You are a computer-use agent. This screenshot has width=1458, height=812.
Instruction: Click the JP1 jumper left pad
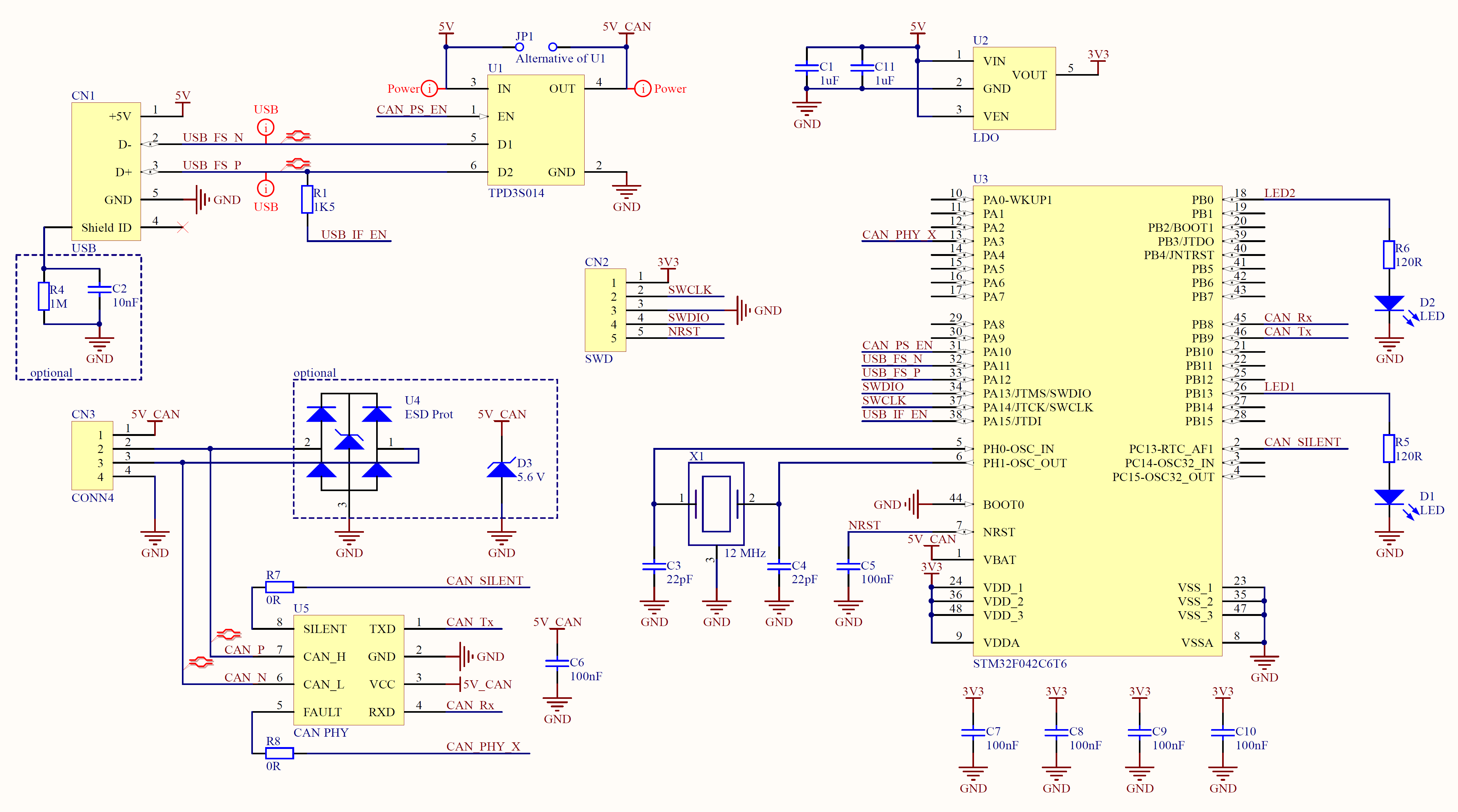click(519, 47)
